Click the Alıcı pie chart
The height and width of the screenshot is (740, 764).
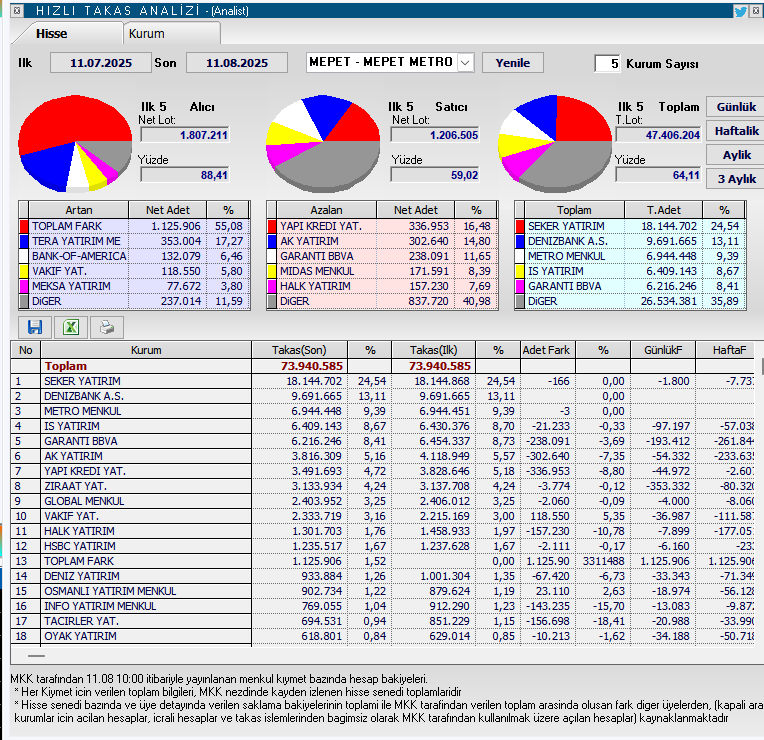click(x=75, y=143)
